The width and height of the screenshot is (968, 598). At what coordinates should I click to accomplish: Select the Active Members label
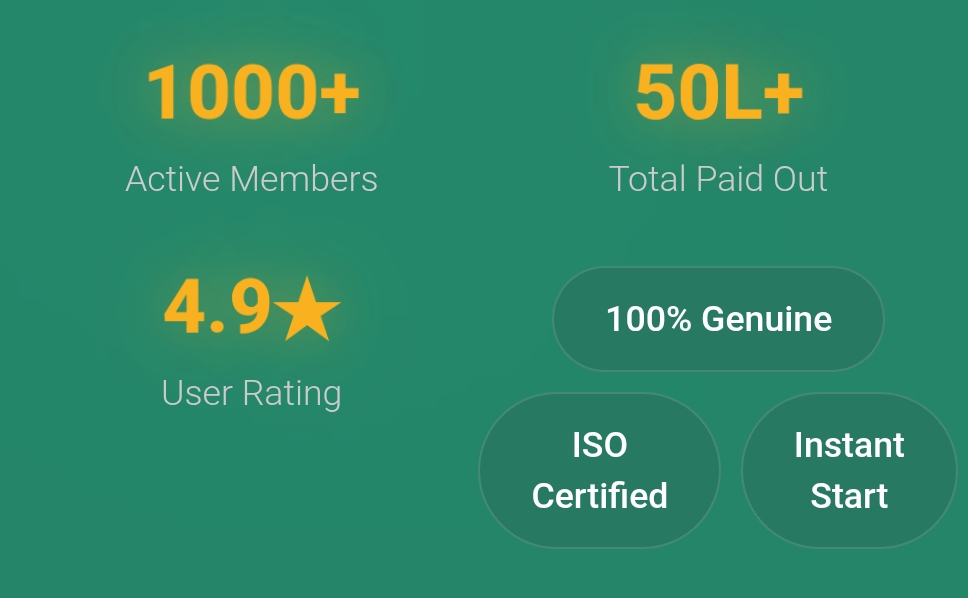pyautogui.click(x=252, y=179)
